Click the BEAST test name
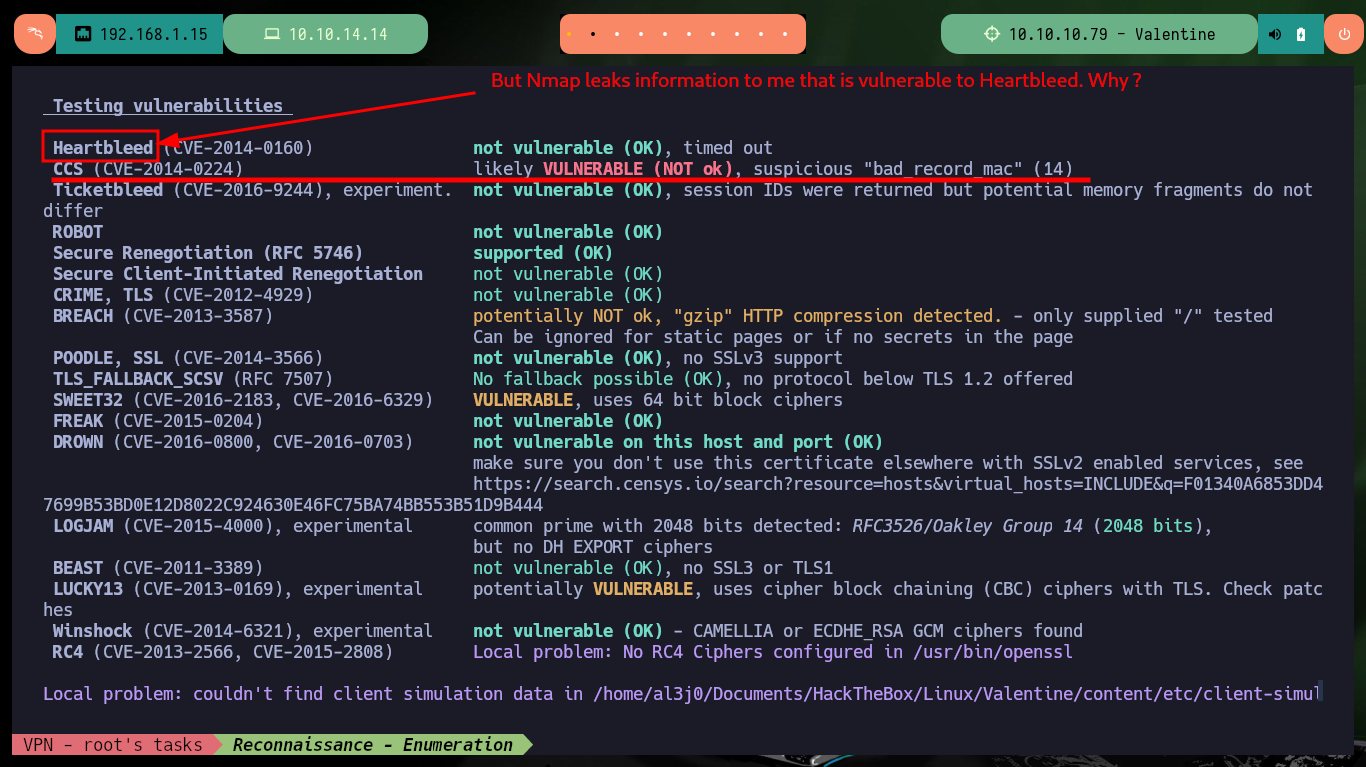Image resolution: width=1366 pixels, height=767 pixels. click(x=78, y=568)
